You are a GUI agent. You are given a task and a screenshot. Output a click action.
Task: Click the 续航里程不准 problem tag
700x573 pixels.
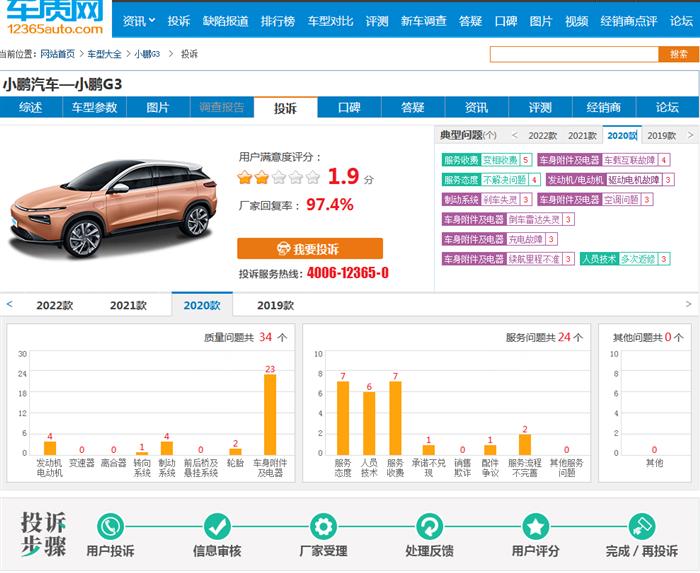[x=534, y=259]
